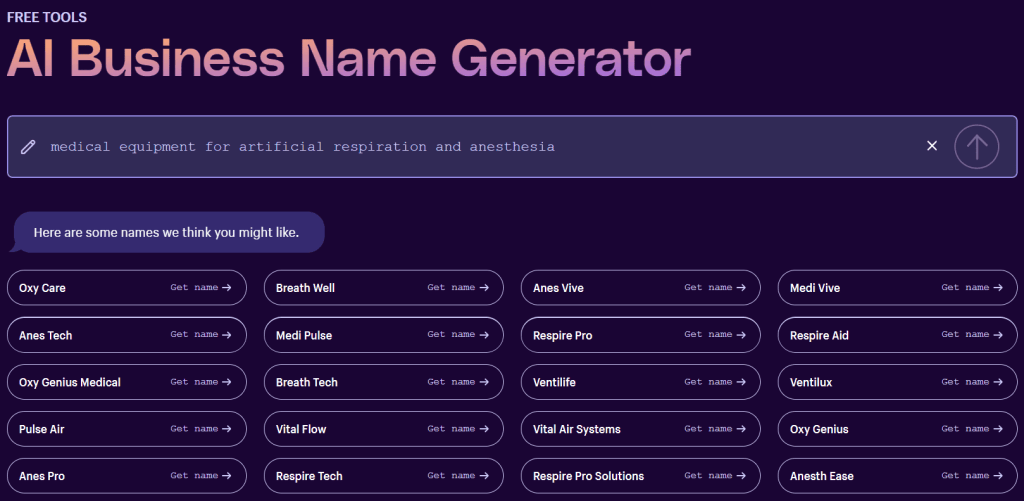Submit prompt with the up-arrow circle button
1024x501 pixels.
click(x=976, y=146)
